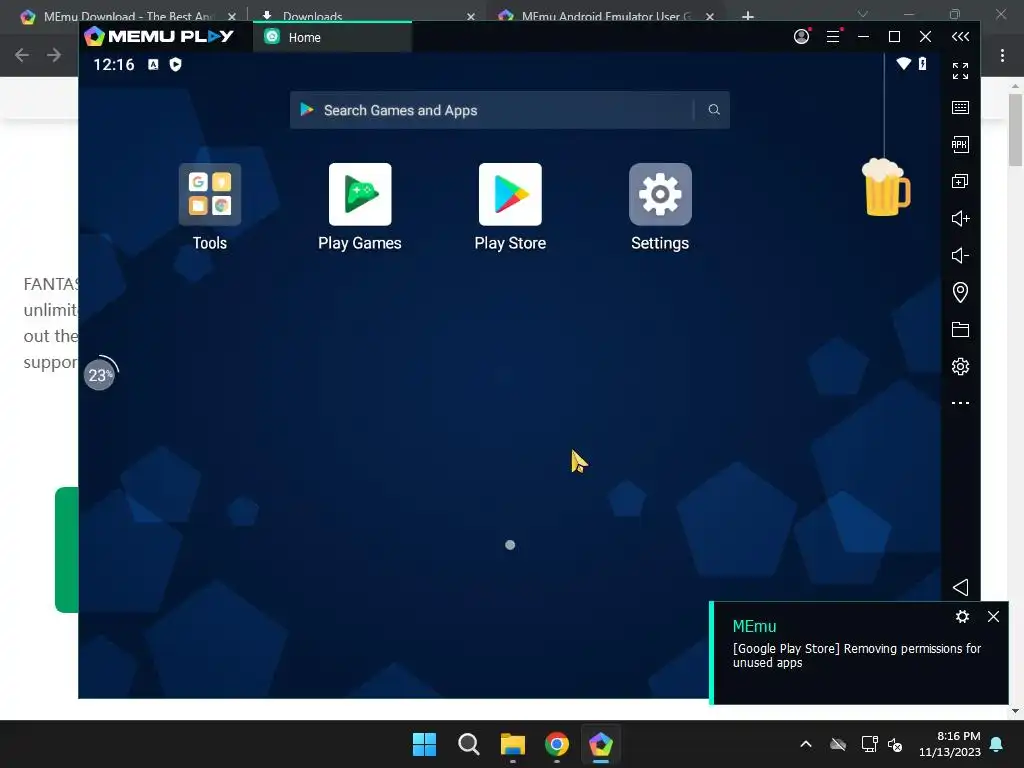The width and height of the screenshot is (1024, 768).
Task: Open keymapping keyboard icon
Action: pos(960,107)
